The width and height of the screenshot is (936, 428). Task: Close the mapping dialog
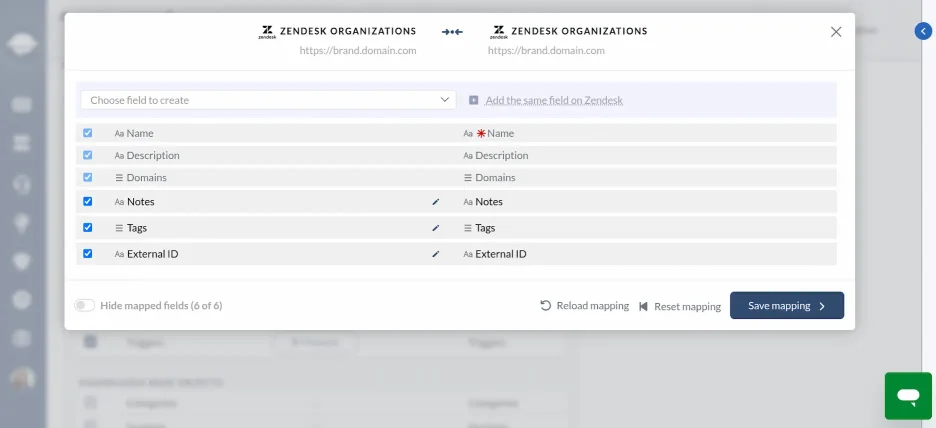[x=836, y=32]
